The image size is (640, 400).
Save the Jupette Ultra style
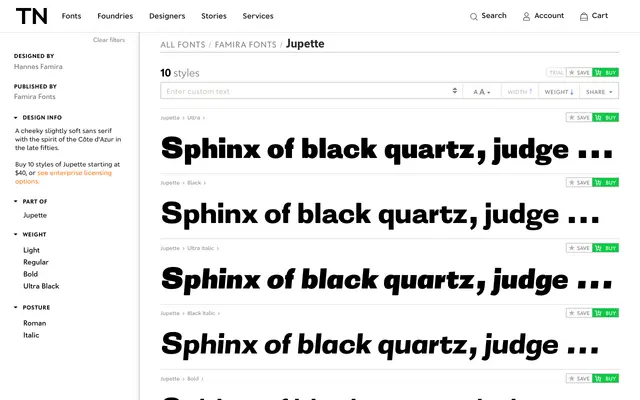point(579,118)
